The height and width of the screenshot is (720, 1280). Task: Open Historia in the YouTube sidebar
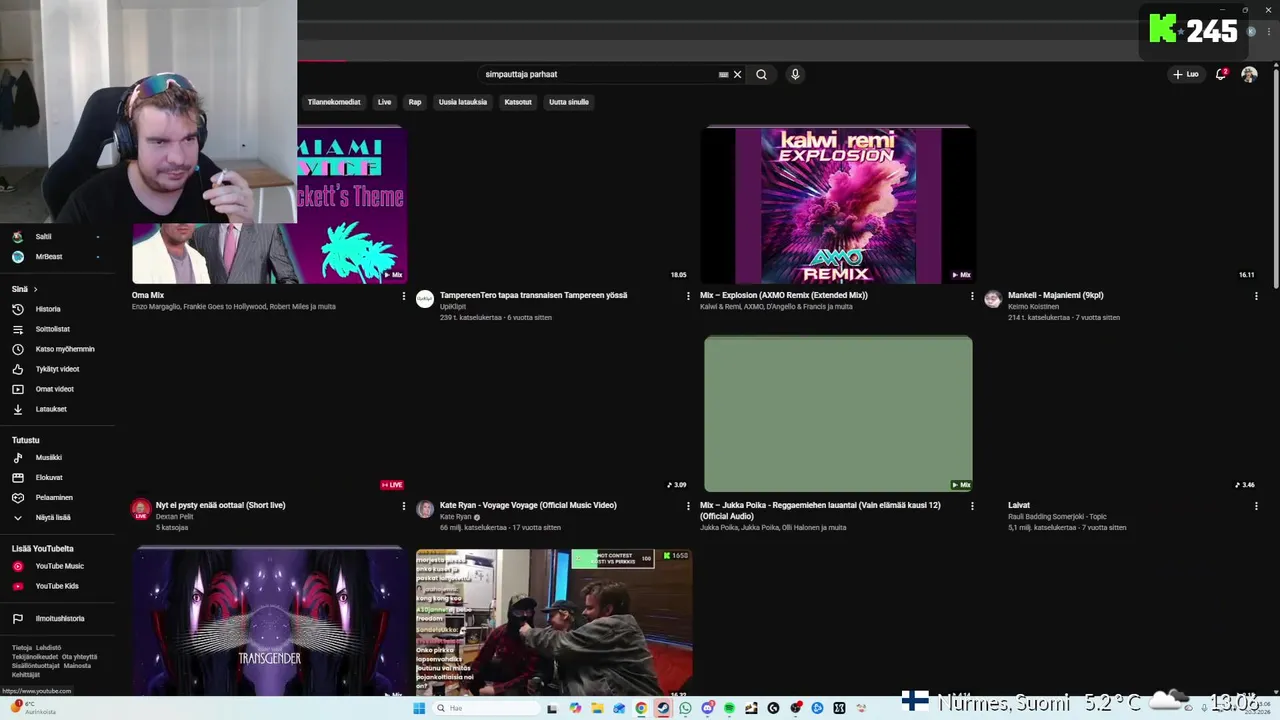click(x=48, y=309)
